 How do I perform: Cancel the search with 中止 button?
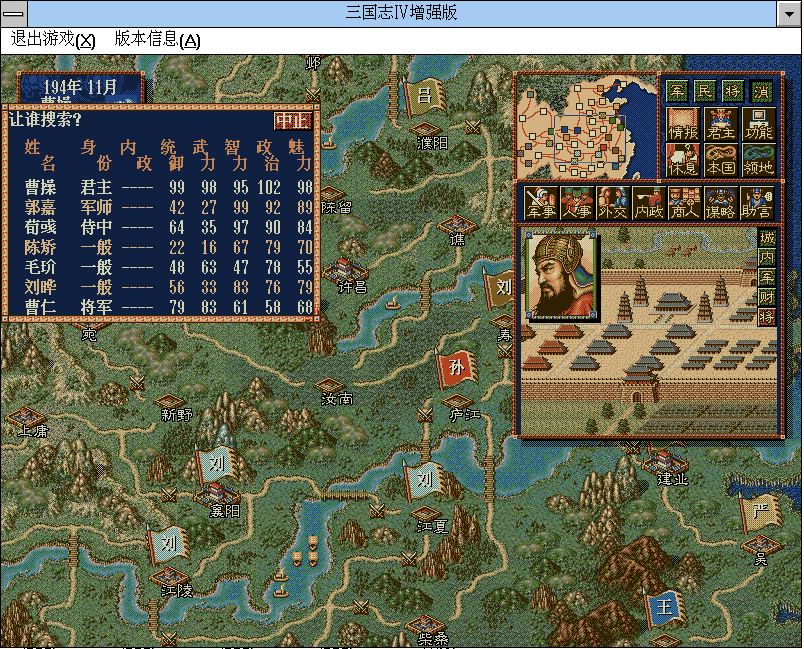click(x=293, y=121)
